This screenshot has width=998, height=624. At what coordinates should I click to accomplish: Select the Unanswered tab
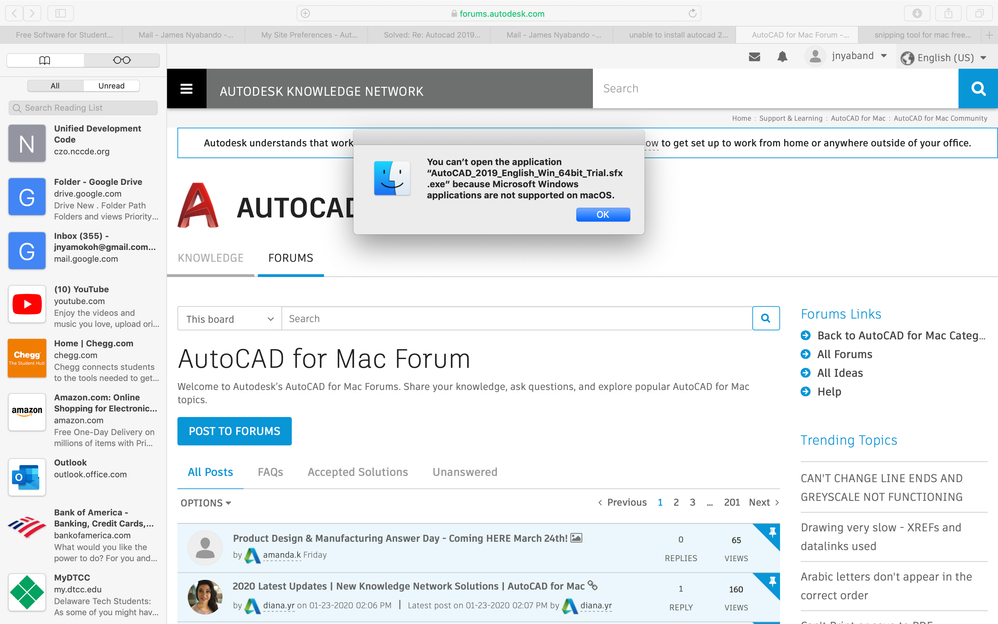click(465, 472)
